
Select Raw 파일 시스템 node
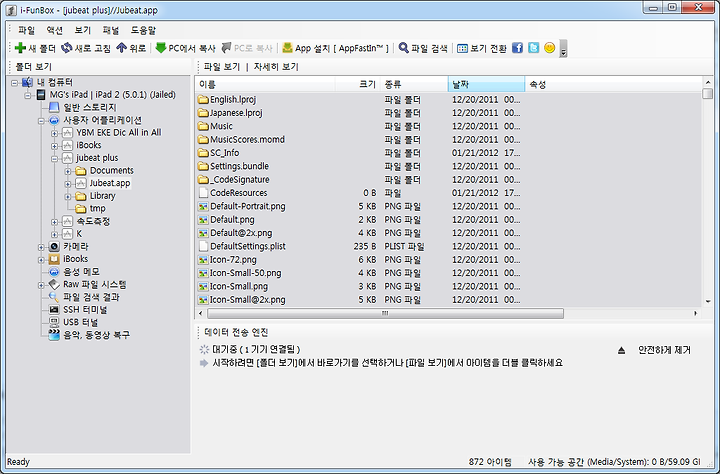click(95, 285)
